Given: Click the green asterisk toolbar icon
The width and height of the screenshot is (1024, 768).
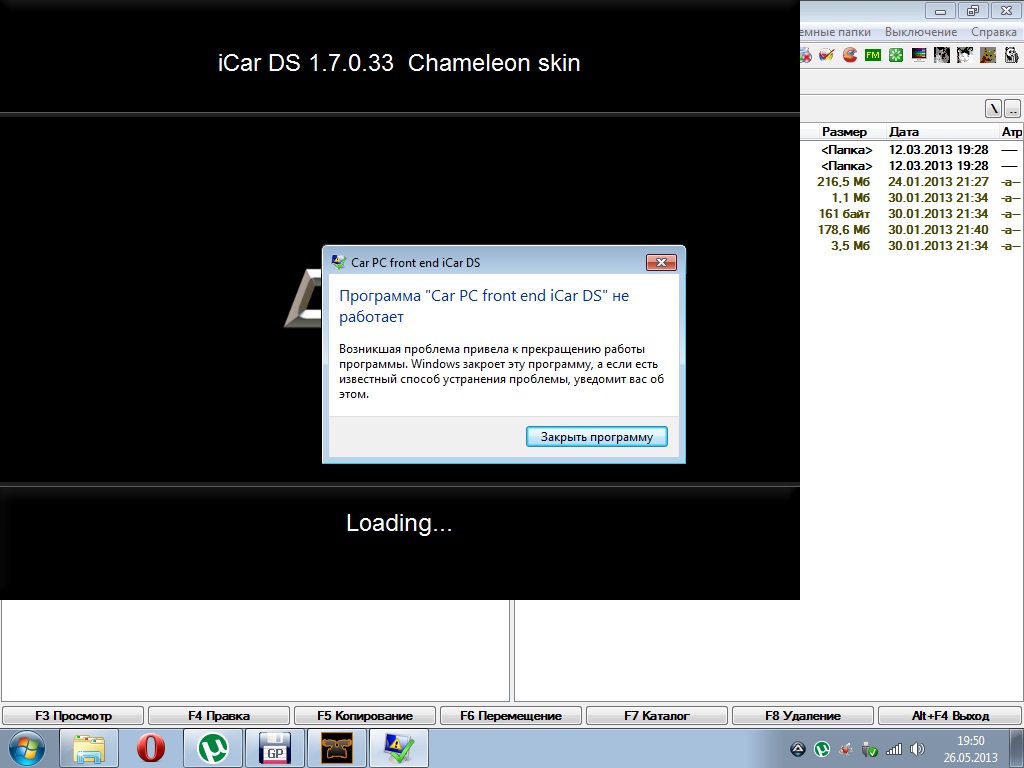Looking at the screenshot, I should (896, 55).
